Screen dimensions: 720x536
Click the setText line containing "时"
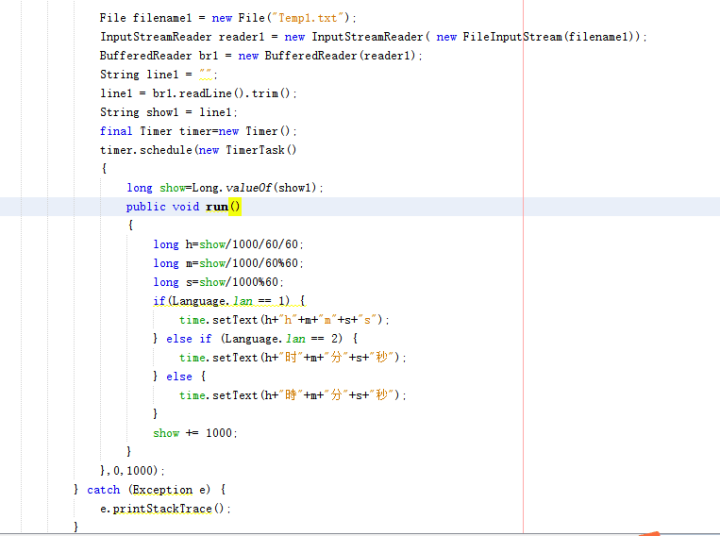[292, 357]
